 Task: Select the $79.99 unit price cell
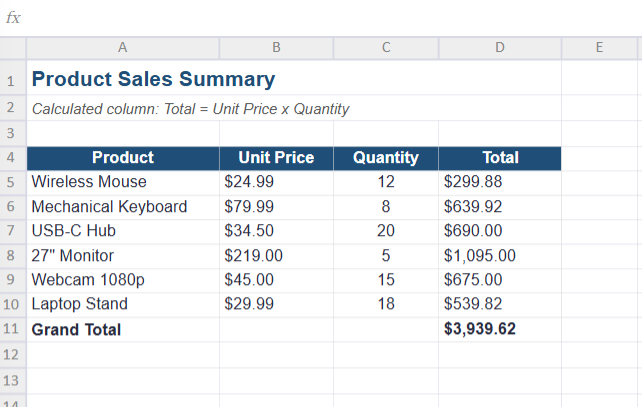[x=276, y=207]
